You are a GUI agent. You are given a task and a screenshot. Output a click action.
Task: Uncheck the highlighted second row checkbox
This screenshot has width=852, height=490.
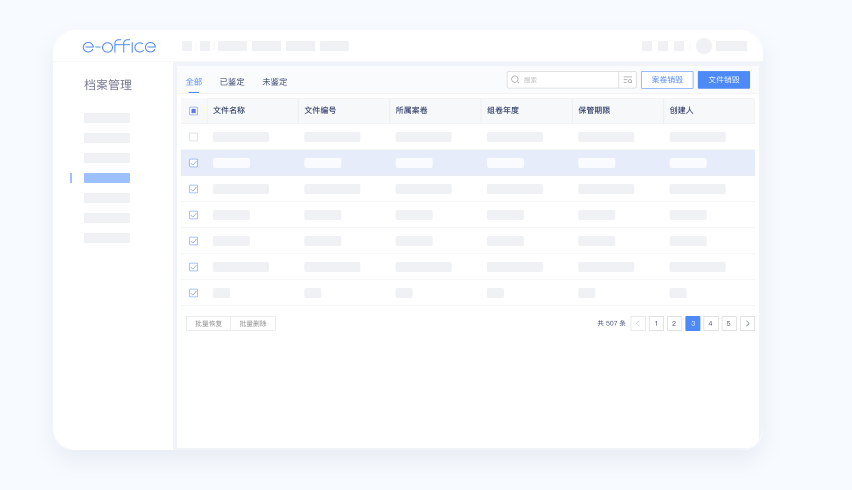[193, 163]
